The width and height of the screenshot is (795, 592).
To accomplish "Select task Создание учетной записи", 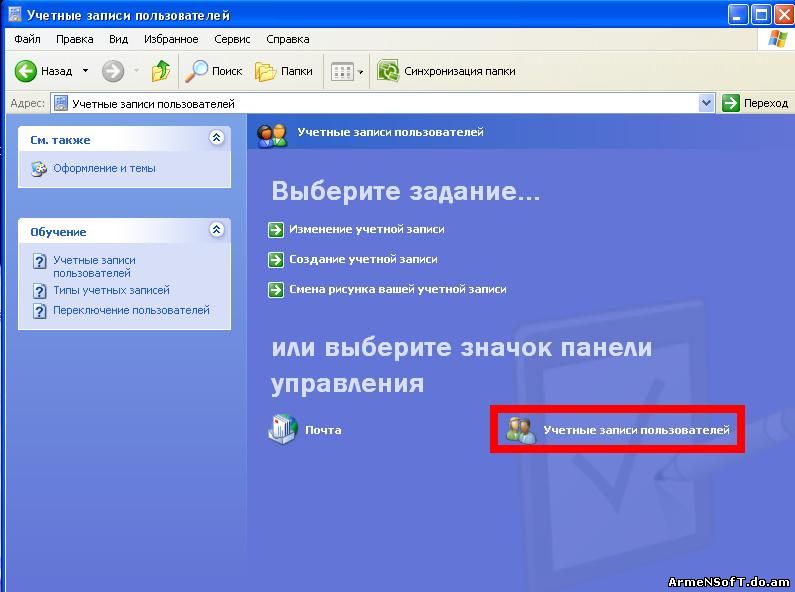I will [x=363, y=259].
